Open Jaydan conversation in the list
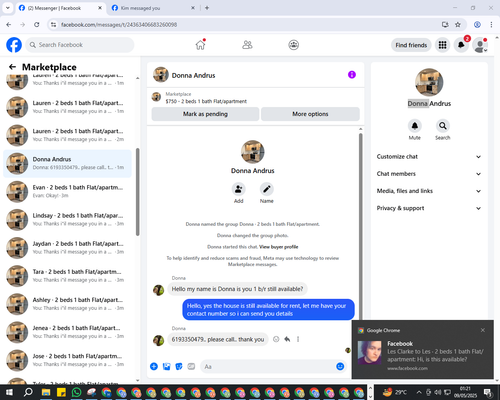500x400 pixels. (67, 248)
